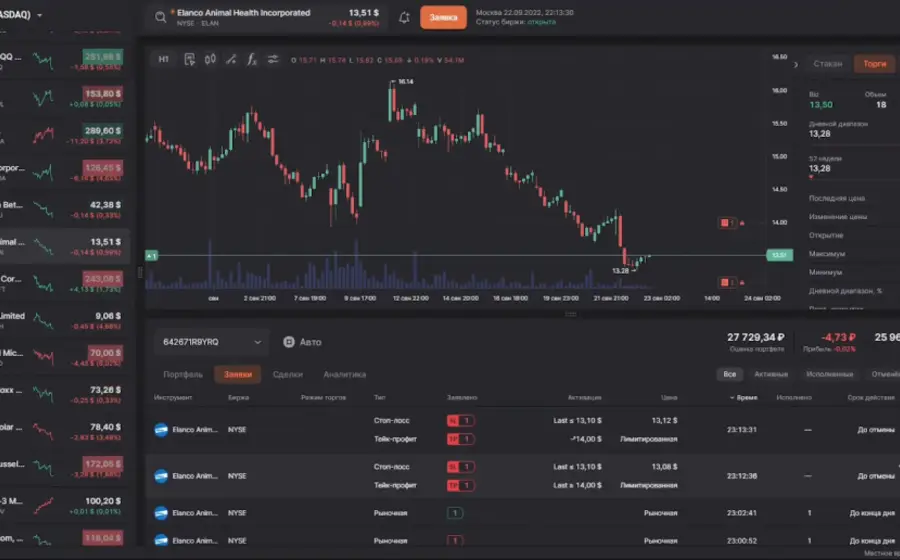
Task: Click the watchlist panel divider grip
Action: tap(139, 273)
